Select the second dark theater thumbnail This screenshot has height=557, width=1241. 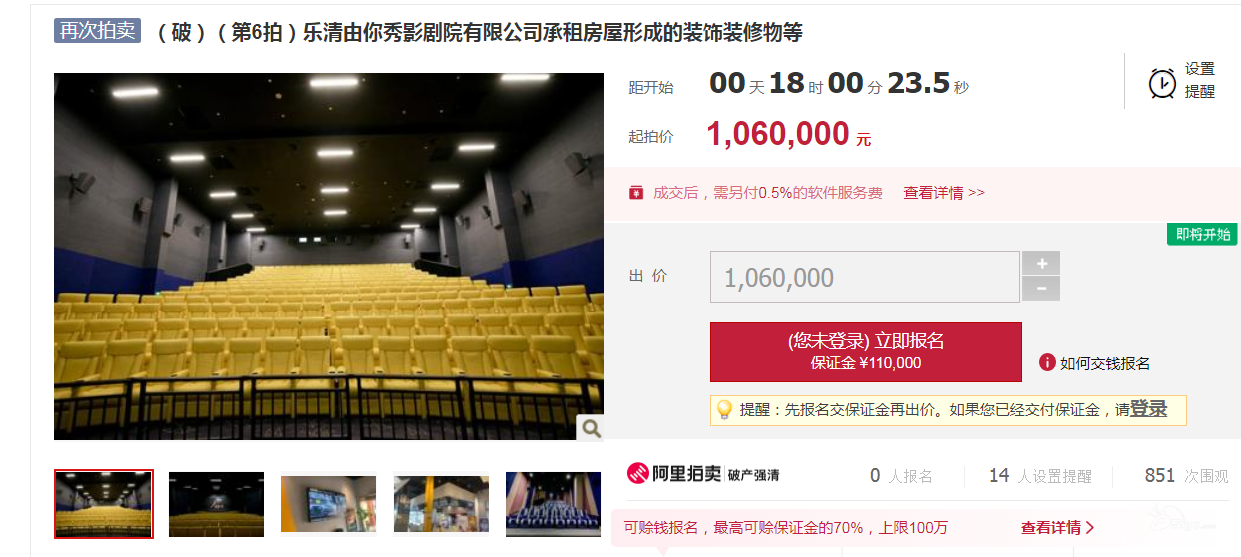[216, 504]
